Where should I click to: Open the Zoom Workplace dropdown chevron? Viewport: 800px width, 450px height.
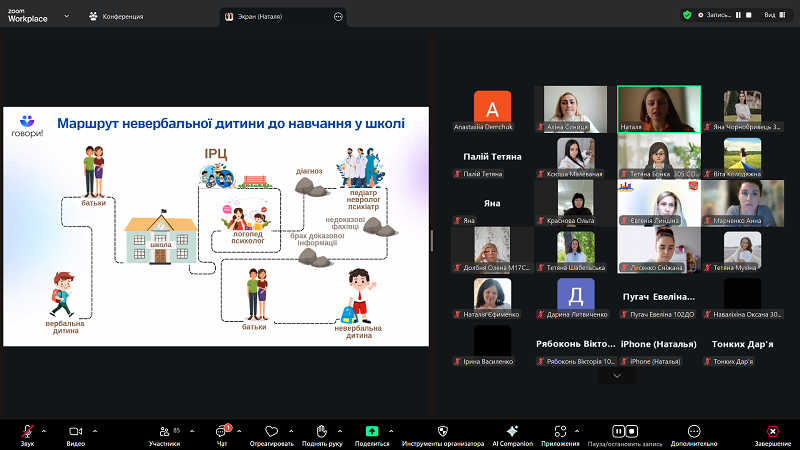pos(66,17)
